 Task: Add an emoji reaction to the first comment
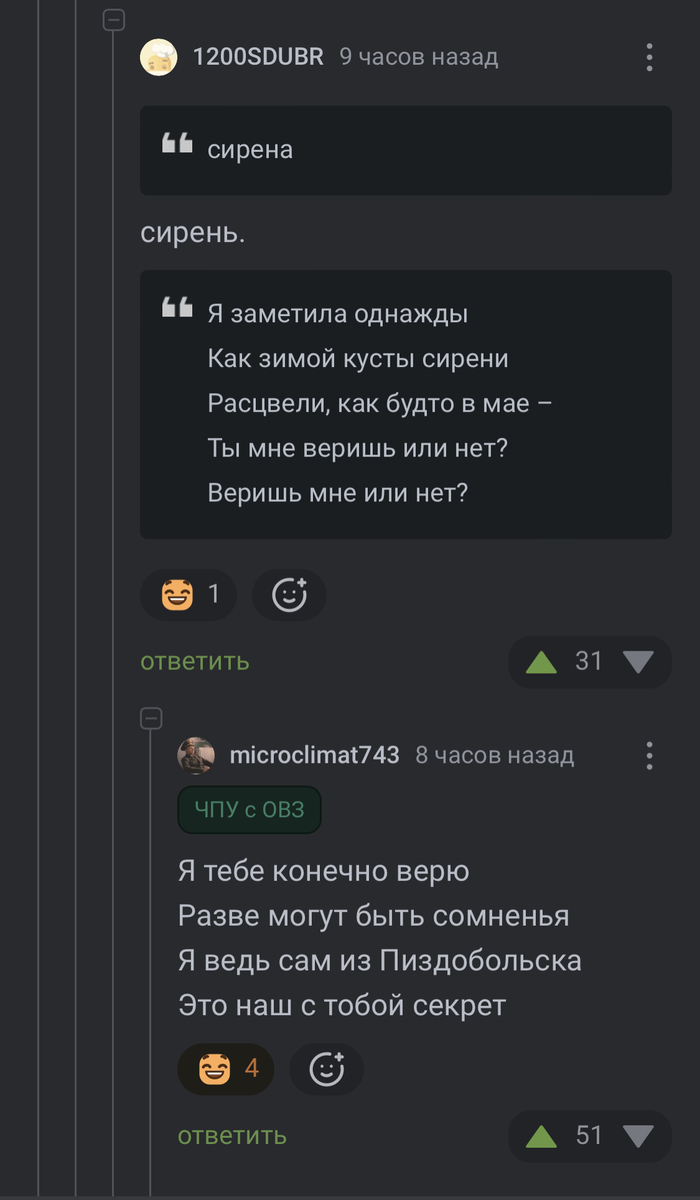pyautogui.click(x=289, y=594)
